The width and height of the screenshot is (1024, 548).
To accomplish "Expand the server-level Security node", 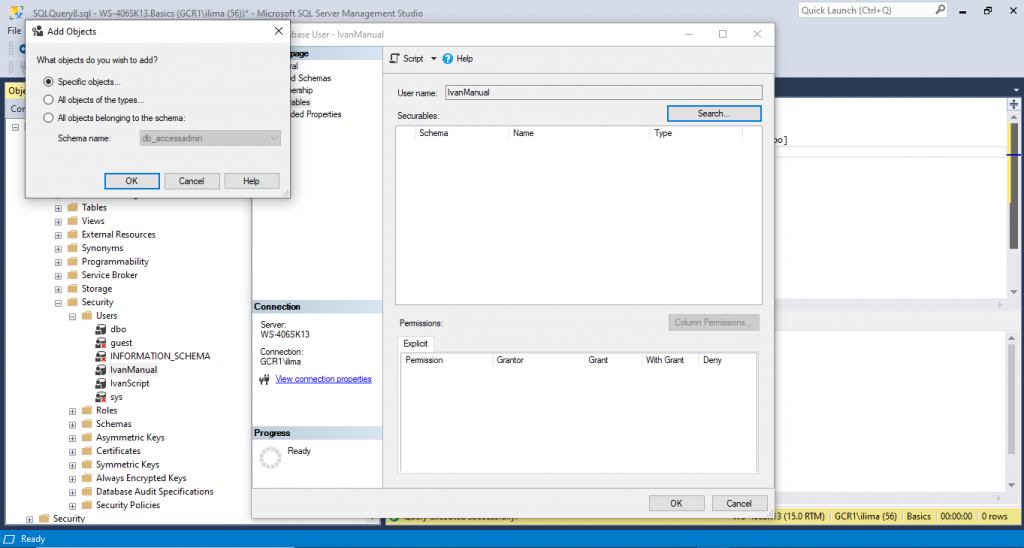I will [29, 520].
